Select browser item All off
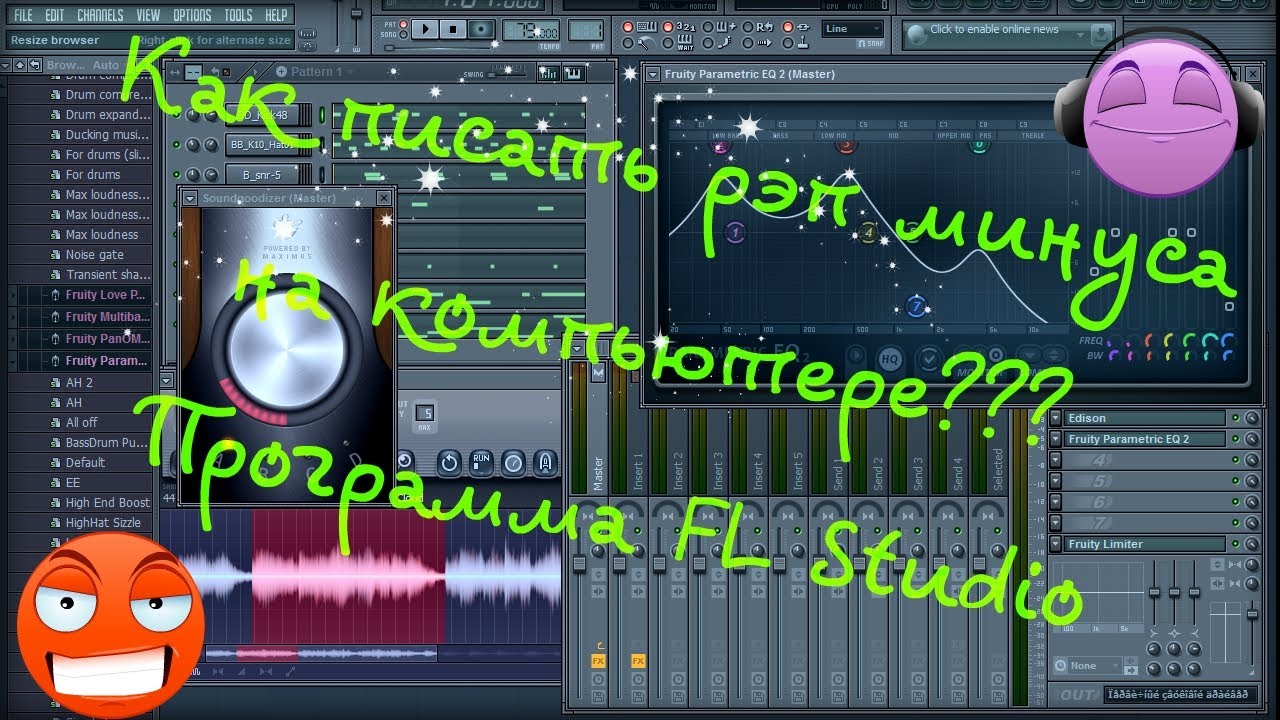1280x720 pixels. point(81,423)
